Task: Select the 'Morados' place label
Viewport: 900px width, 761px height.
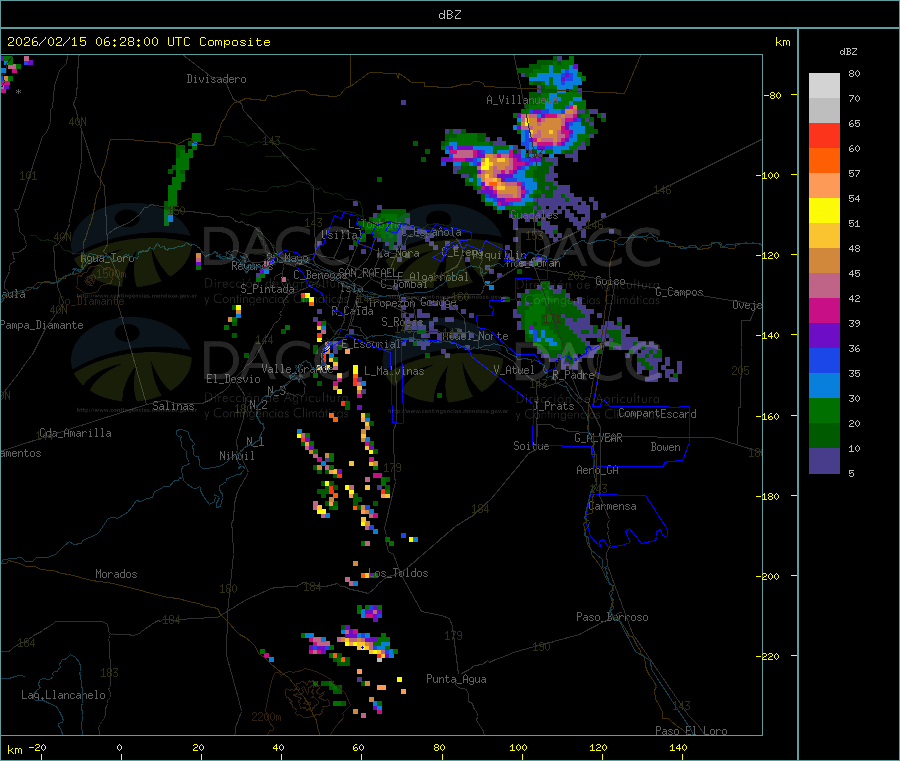Action: pos(116,574)
